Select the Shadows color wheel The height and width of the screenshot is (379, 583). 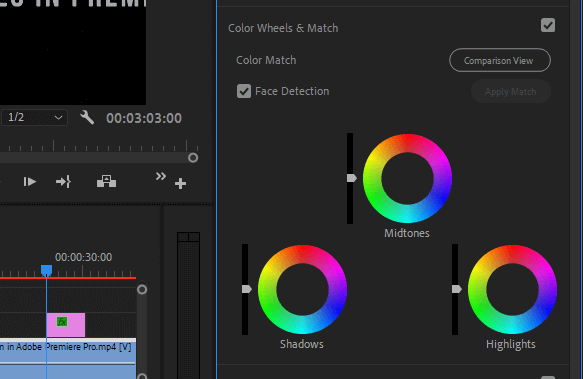point(302,289)
